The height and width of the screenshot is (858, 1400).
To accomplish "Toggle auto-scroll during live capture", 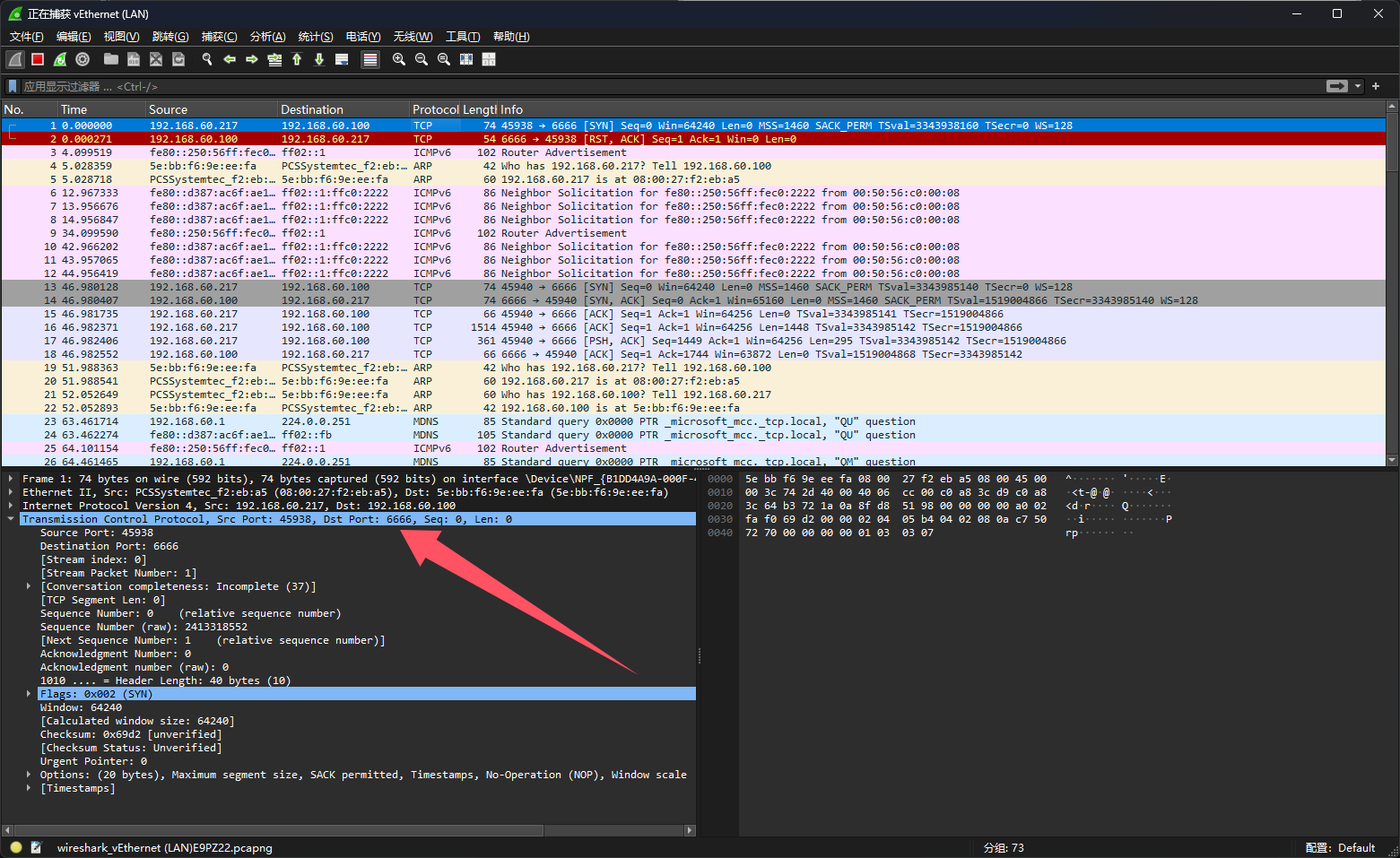I will pos(342,59).
